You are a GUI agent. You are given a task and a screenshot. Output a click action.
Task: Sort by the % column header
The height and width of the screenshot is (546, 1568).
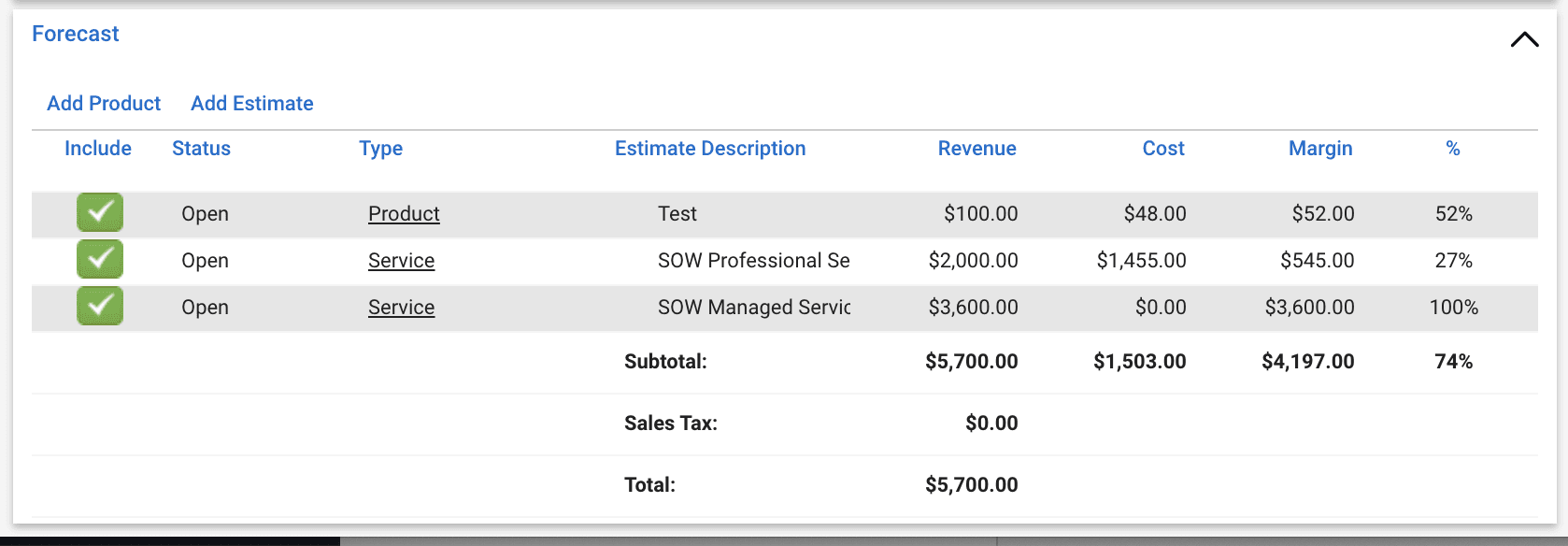pos(1453,148)
